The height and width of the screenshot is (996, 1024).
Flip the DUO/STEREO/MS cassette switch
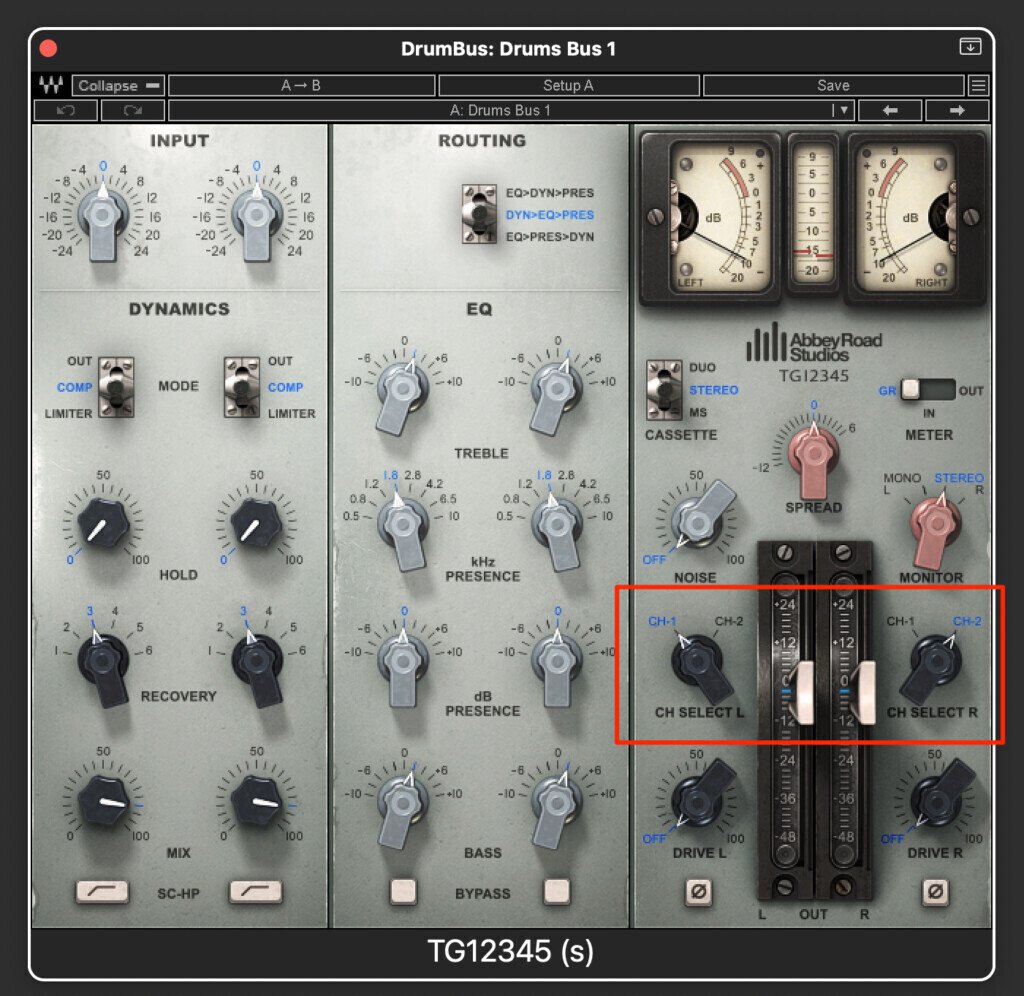click(664, 389)
